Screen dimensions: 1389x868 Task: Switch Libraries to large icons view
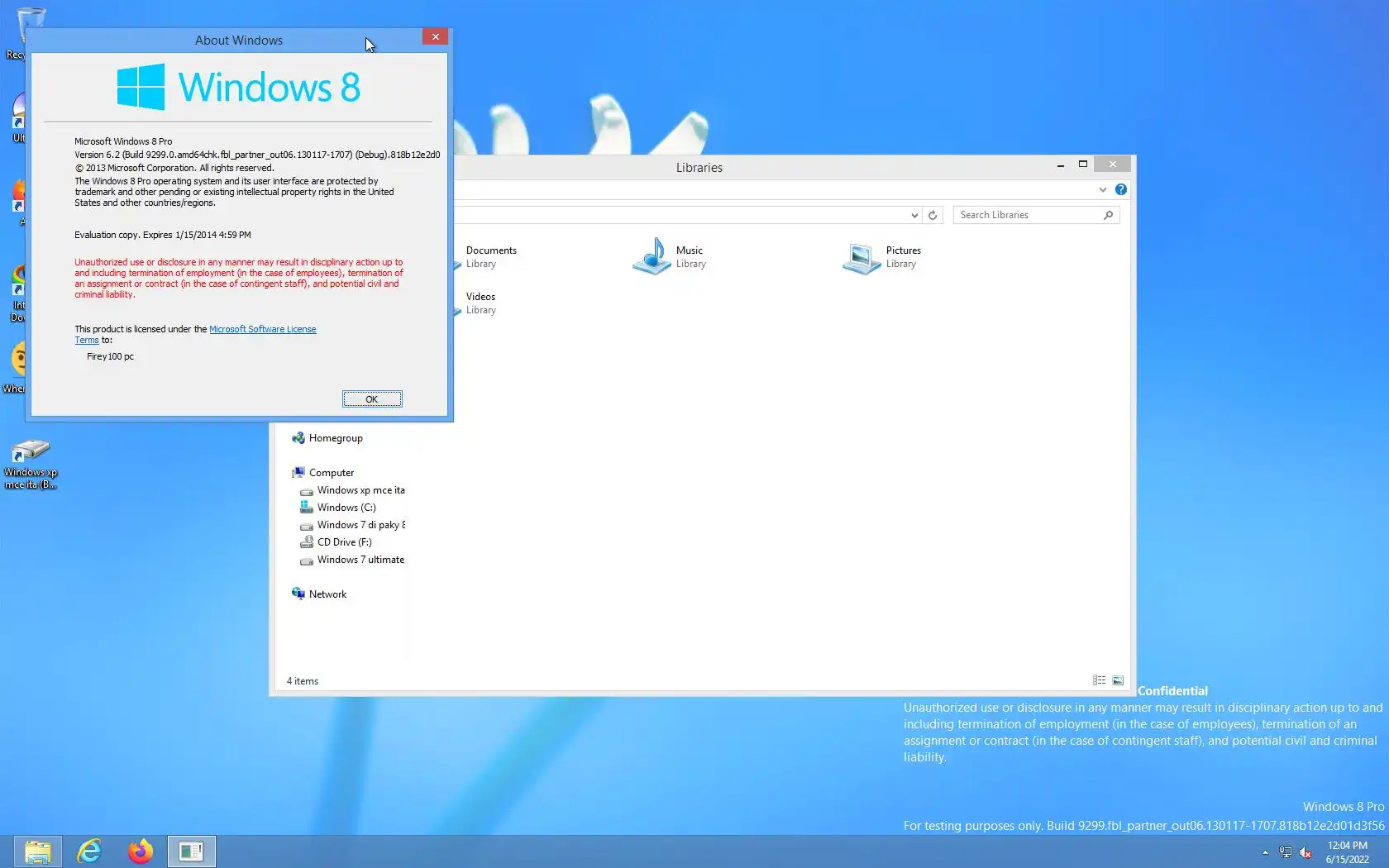point(1118,680)
